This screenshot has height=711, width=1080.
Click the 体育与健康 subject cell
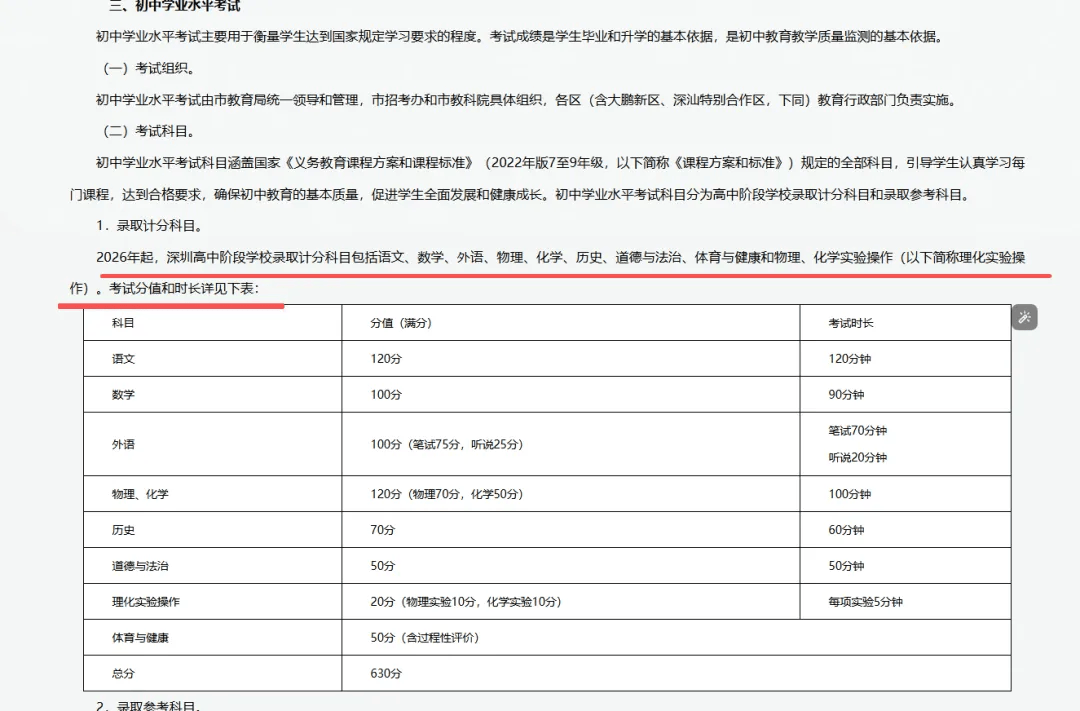pyautogui.click(x=212, y=637)
